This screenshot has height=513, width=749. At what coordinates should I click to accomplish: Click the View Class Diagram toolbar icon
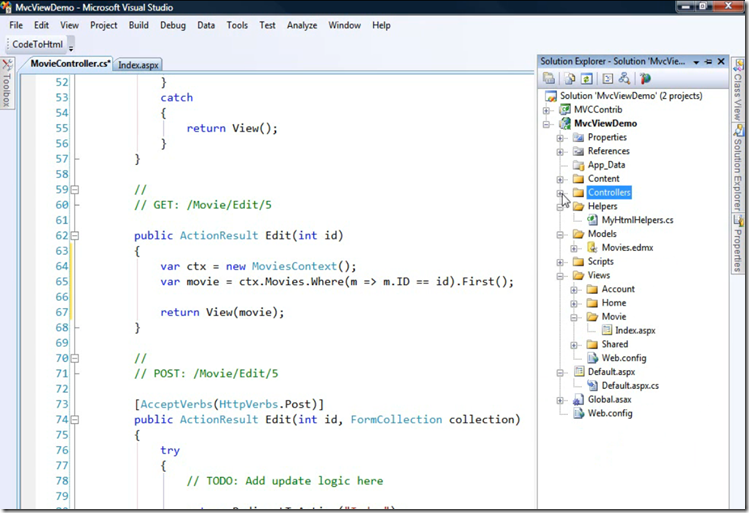624,78
